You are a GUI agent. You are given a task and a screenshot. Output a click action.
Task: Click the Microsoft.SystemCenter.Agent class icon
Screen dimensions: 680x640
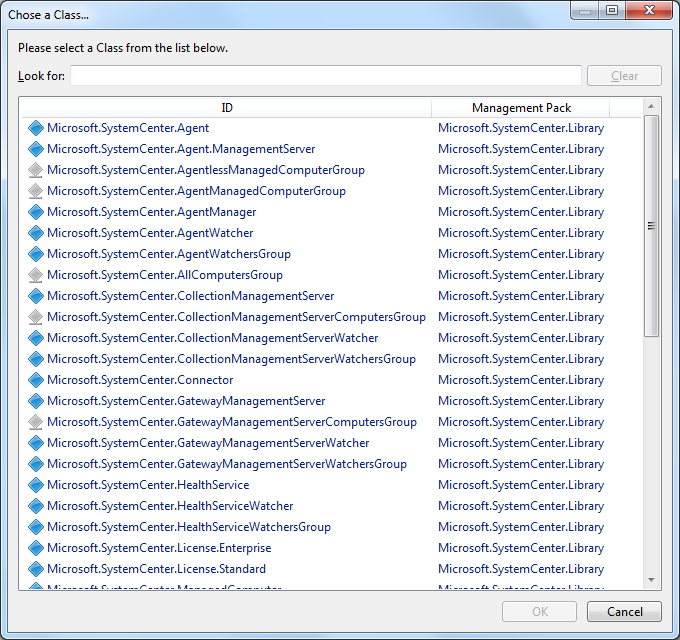click(x=36, y=128)
